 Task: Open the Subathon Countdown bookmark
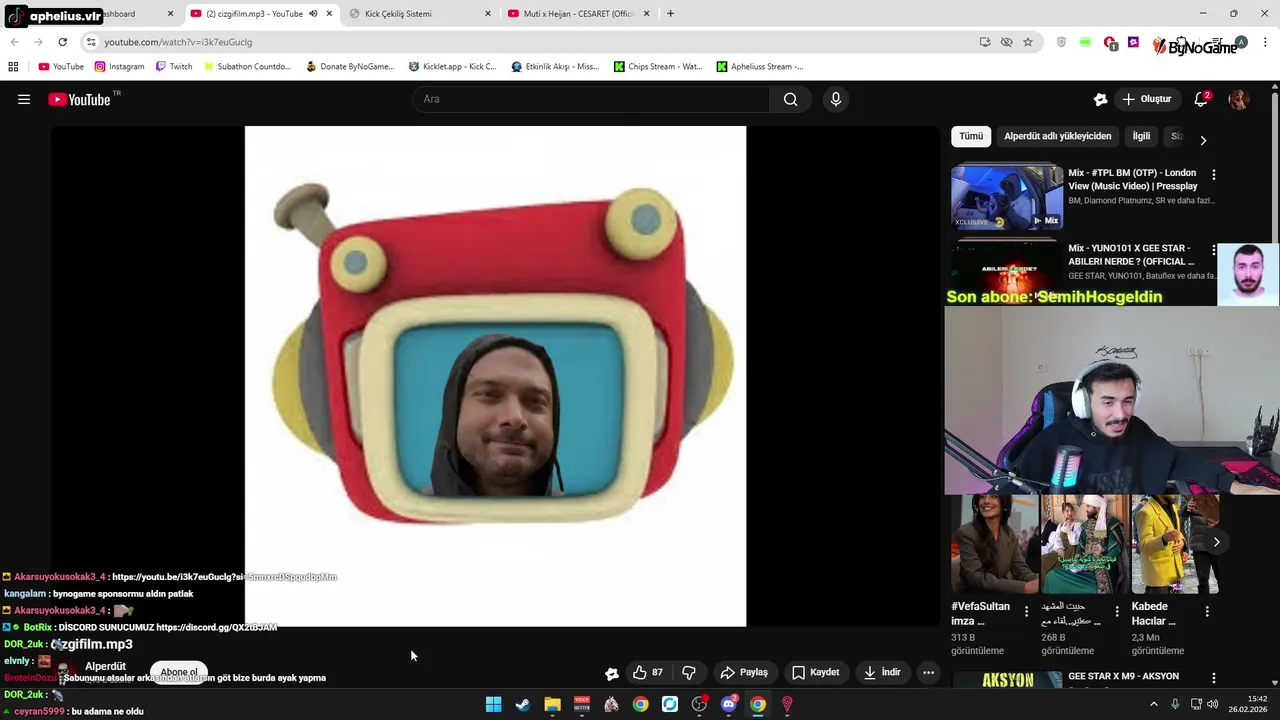(x=246, y=66)
